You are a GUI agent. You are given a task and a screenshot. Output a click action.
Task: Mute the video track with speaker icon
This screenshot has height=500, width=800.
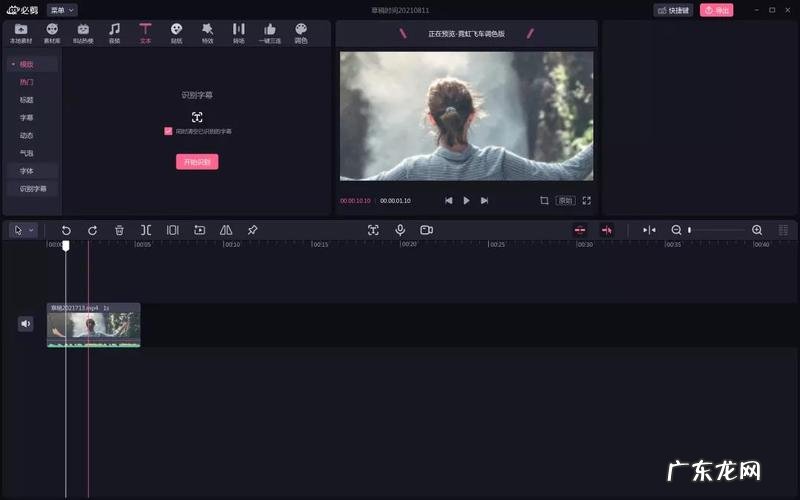point(25,323)
